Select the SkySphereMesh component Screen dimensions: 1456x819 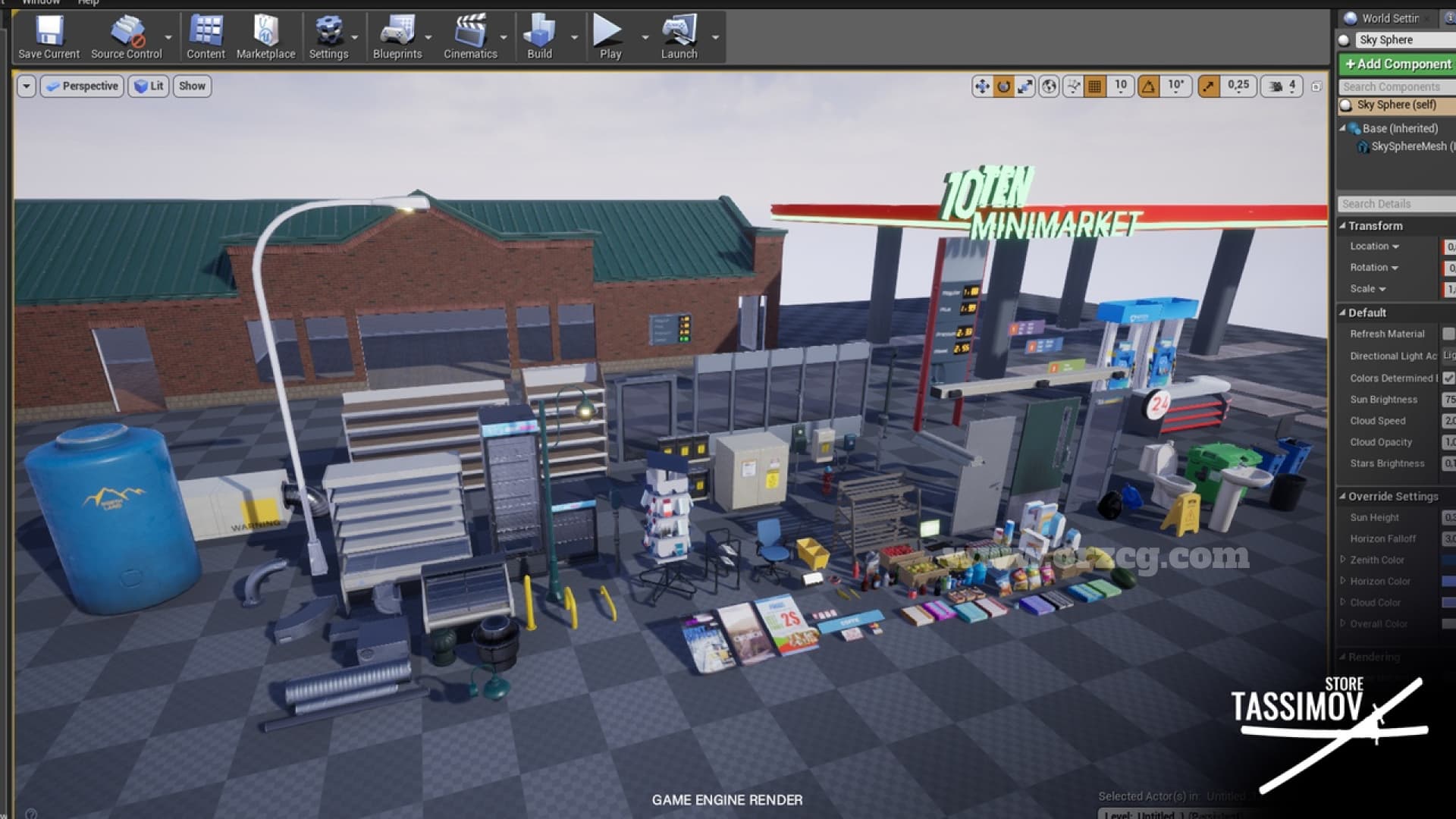click(1405, 146)
